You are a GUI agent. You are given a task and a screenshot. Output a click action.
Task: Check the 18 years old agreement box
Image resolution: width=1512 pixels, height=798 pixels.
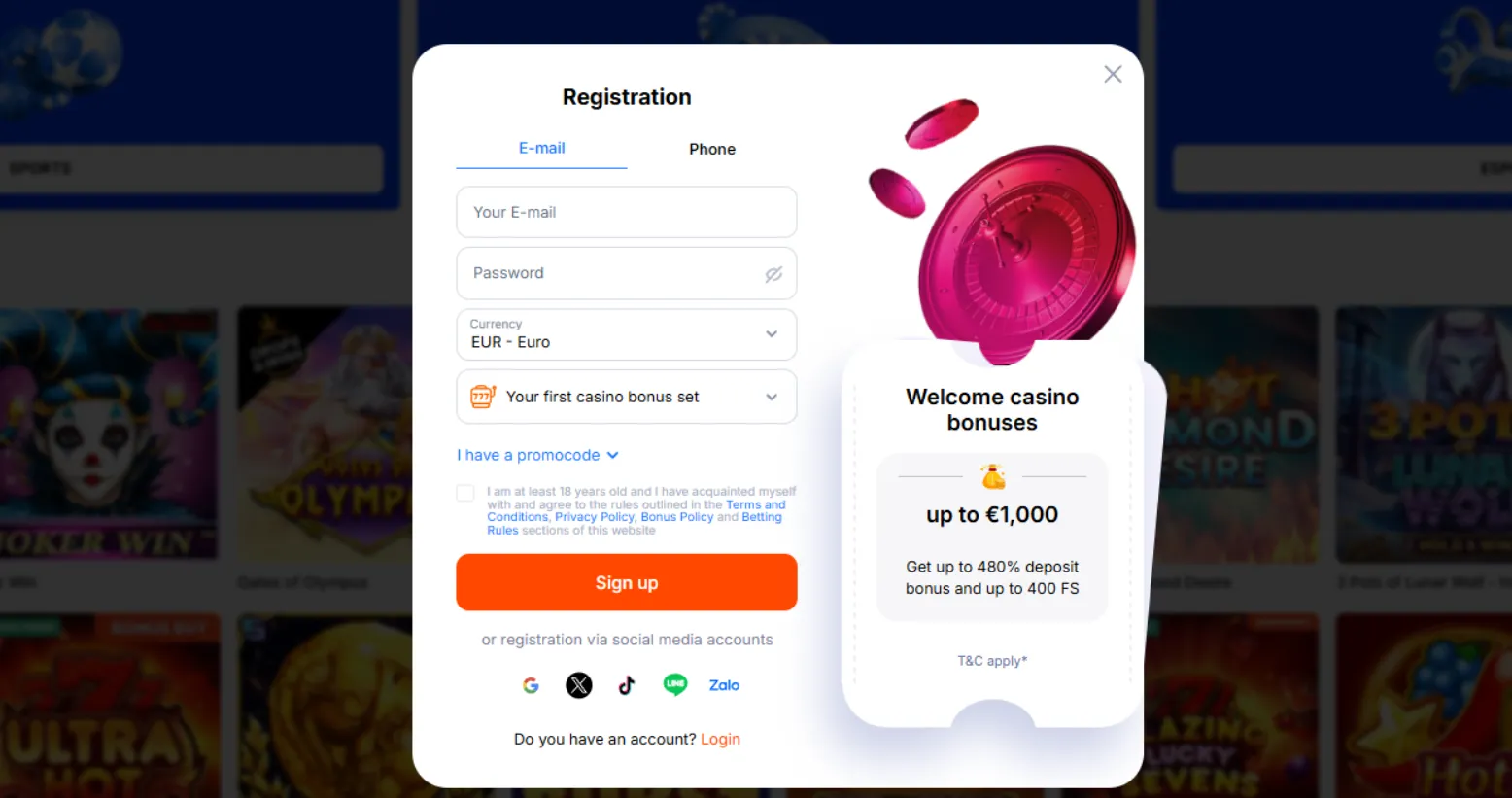pyautogui.click(x=465, y=493)
